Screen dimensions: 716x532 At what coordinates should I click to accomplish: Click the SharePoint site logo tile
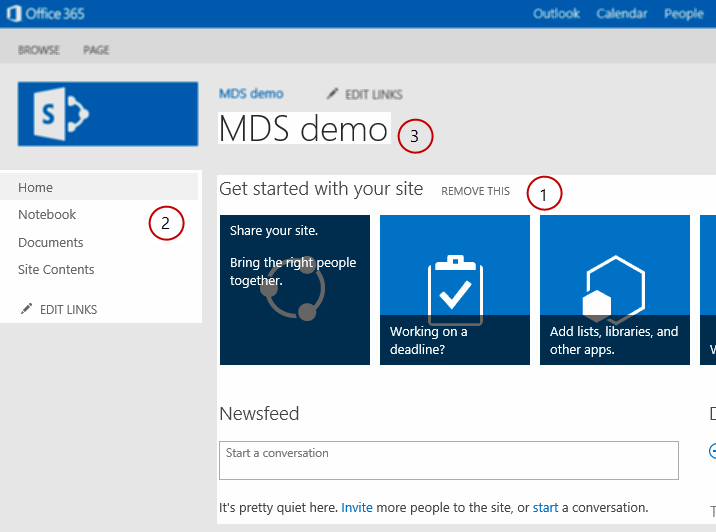click(108, 114)
